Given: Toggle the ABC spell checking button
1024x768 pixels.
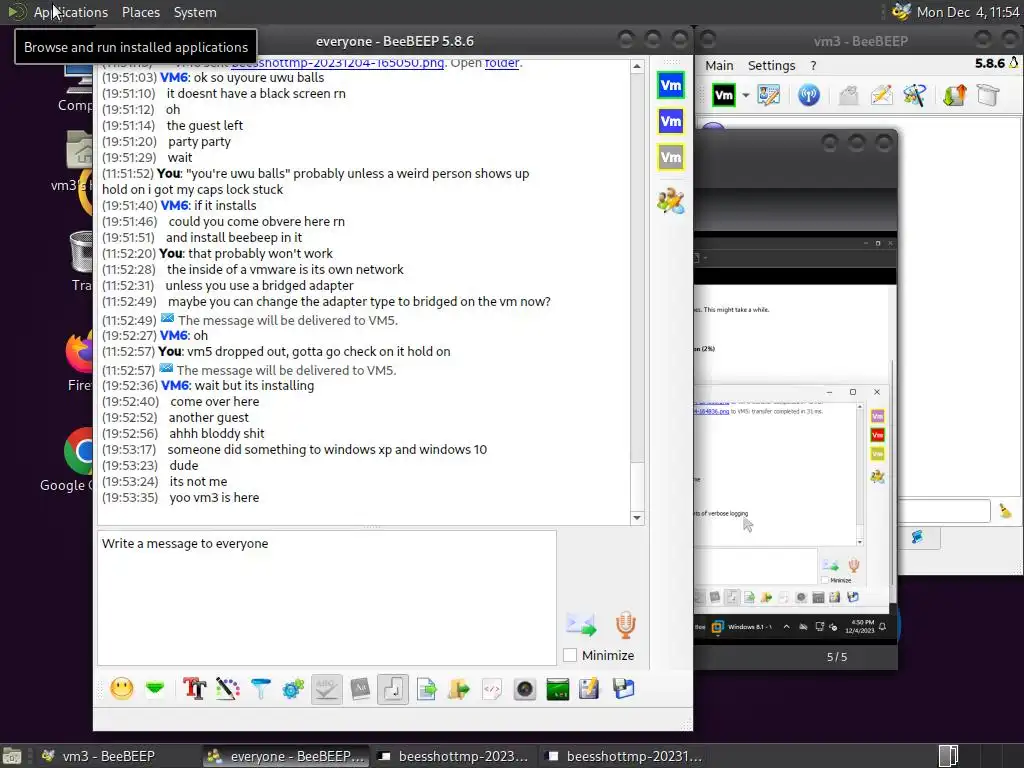Looking at the screenshot, I should click(327, 689).
